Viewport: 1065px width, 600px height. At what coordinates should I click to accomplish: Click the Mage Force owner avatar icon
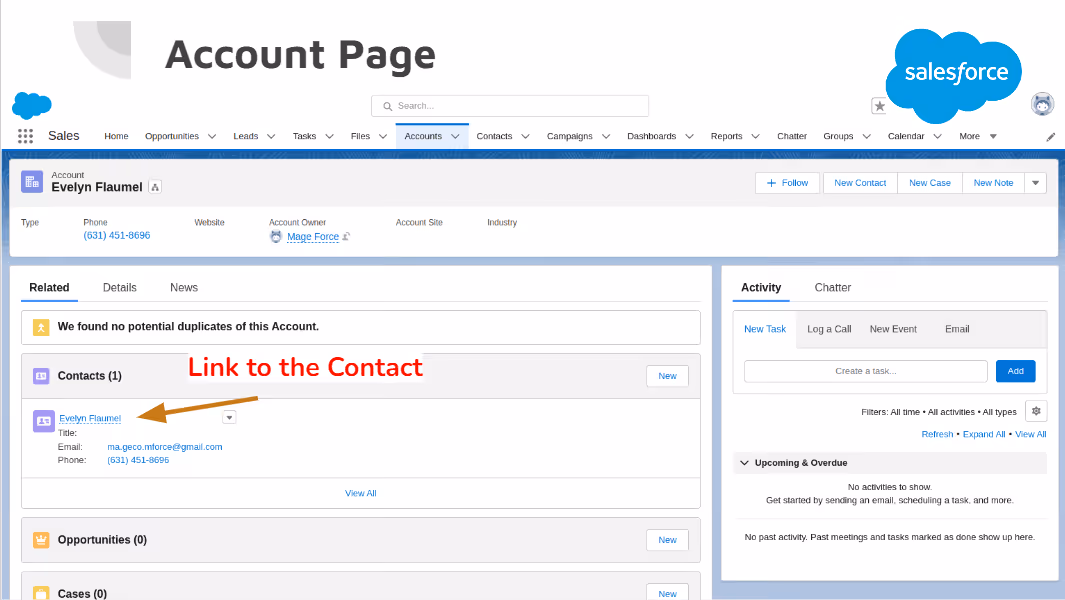pos(276,236)
